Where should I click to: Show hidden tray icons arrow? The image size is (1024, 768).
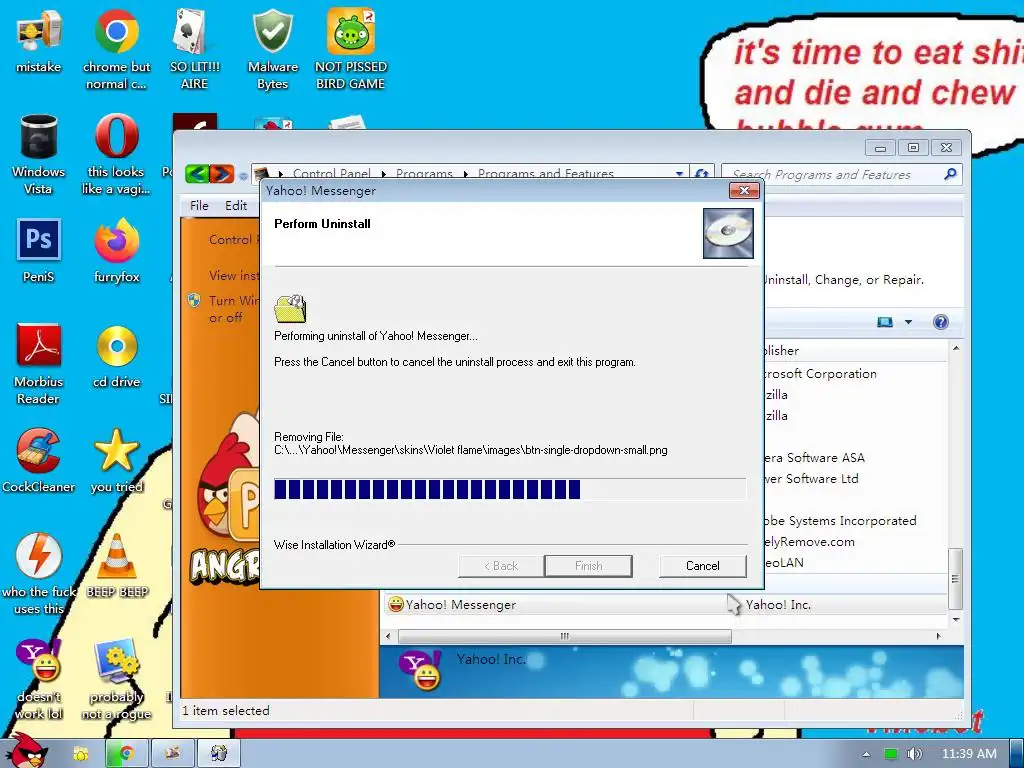click(866, 754)
